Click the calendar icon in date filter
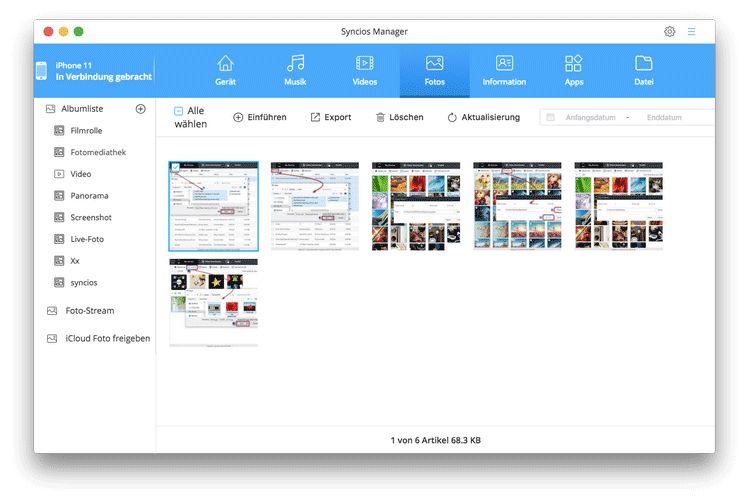This screenshot has height=502, width=749. (x=550, y=117)
